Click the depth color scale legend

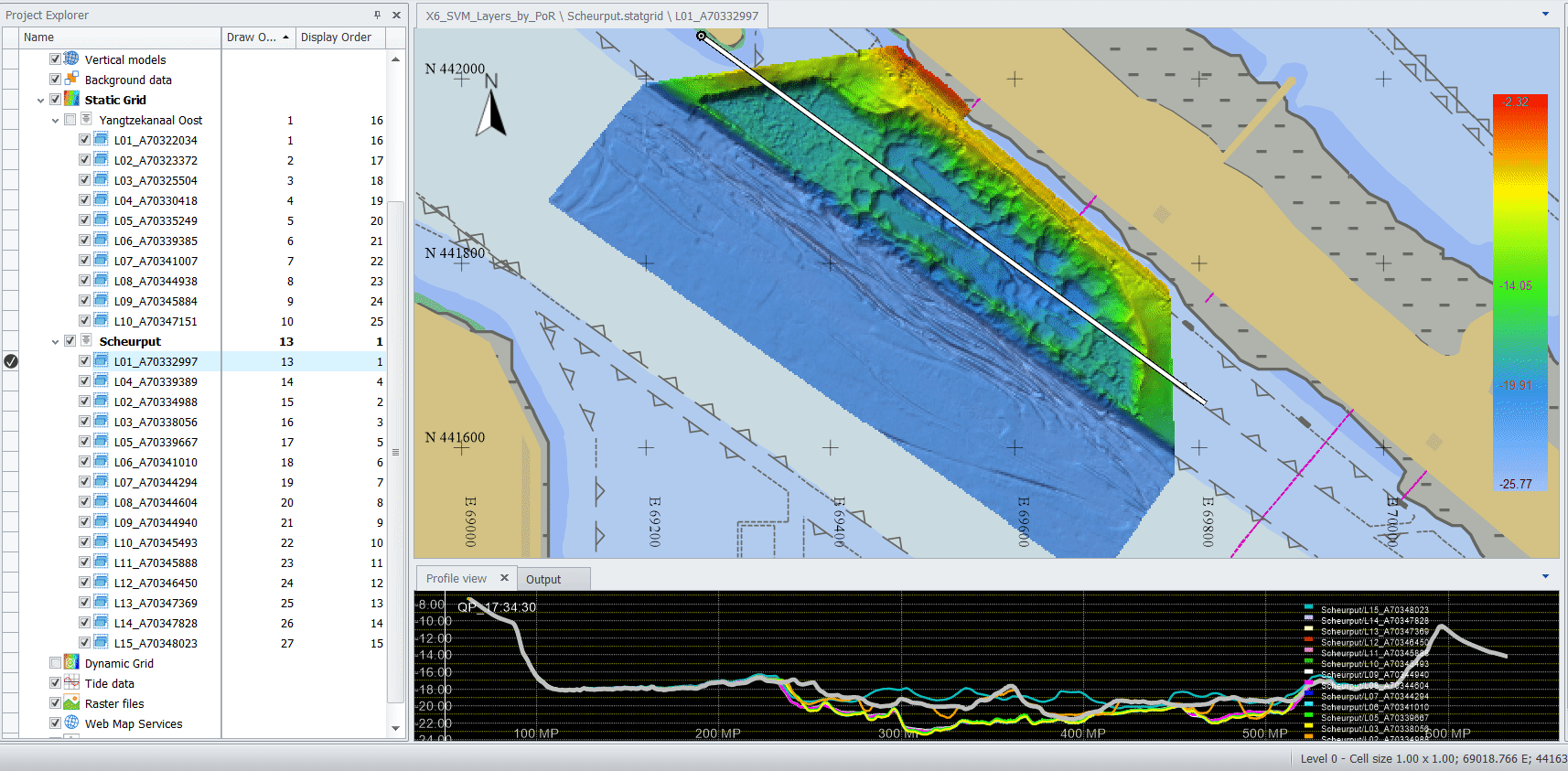1520,293
